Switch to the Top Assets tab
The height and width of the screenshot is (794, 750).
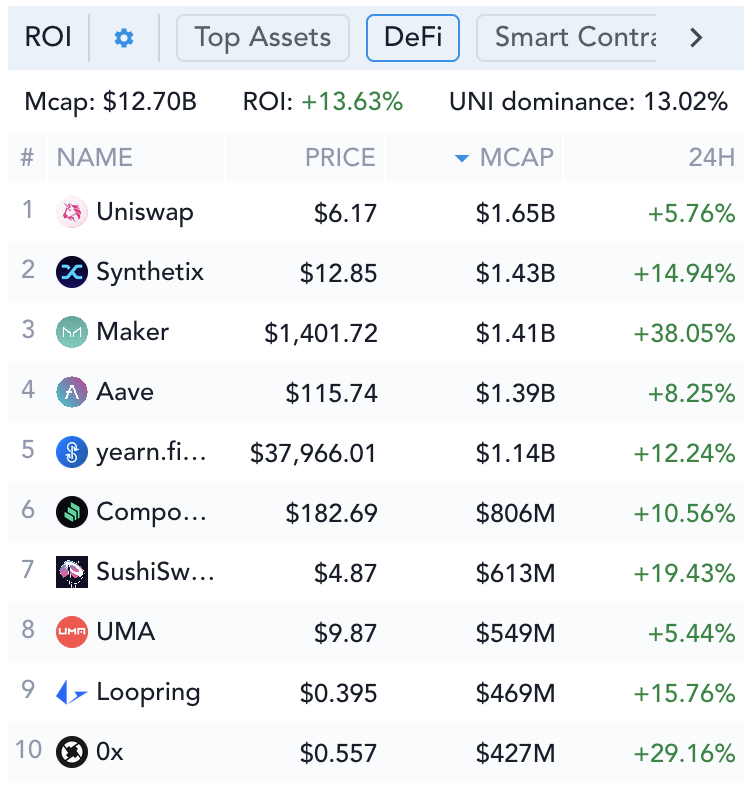click(x=262, y=38)
